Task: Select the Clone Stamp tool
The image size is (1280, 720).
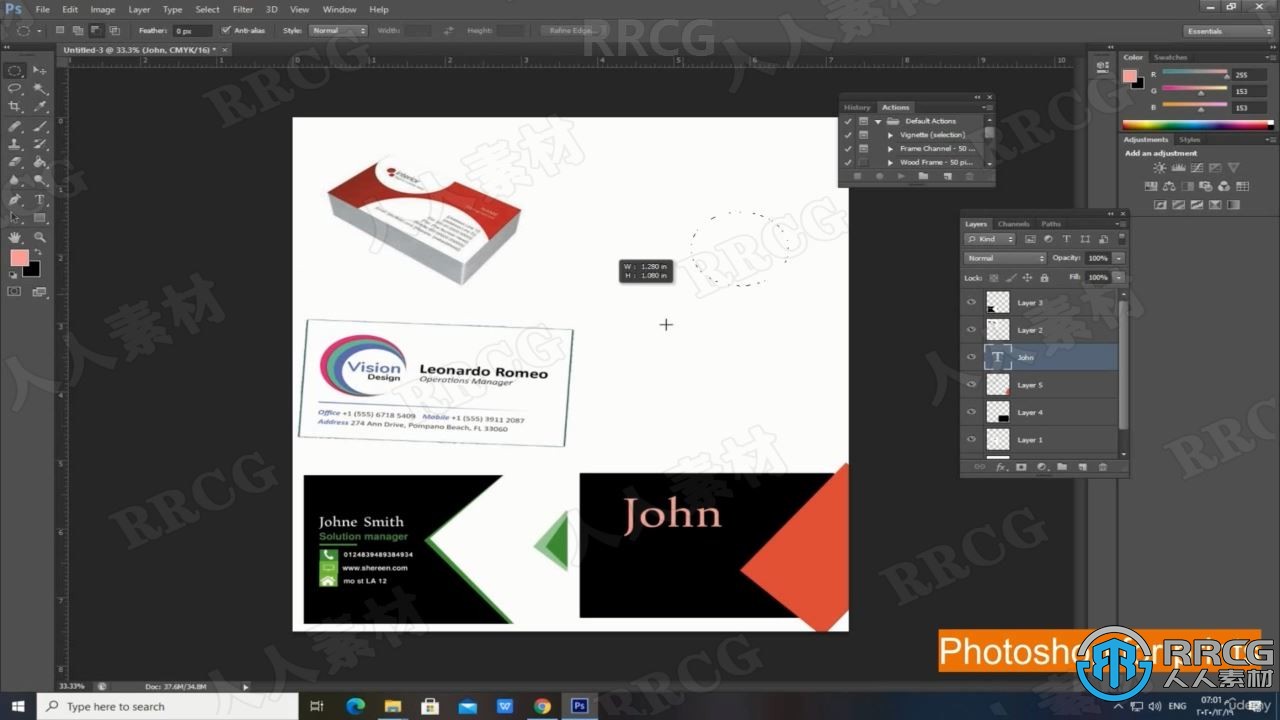Action: tap(15, 144)
